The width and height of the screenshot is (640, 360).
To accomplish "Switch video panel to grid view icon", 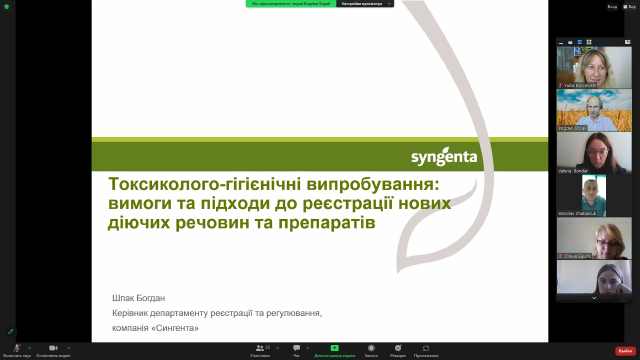I will tap(589, 42).
